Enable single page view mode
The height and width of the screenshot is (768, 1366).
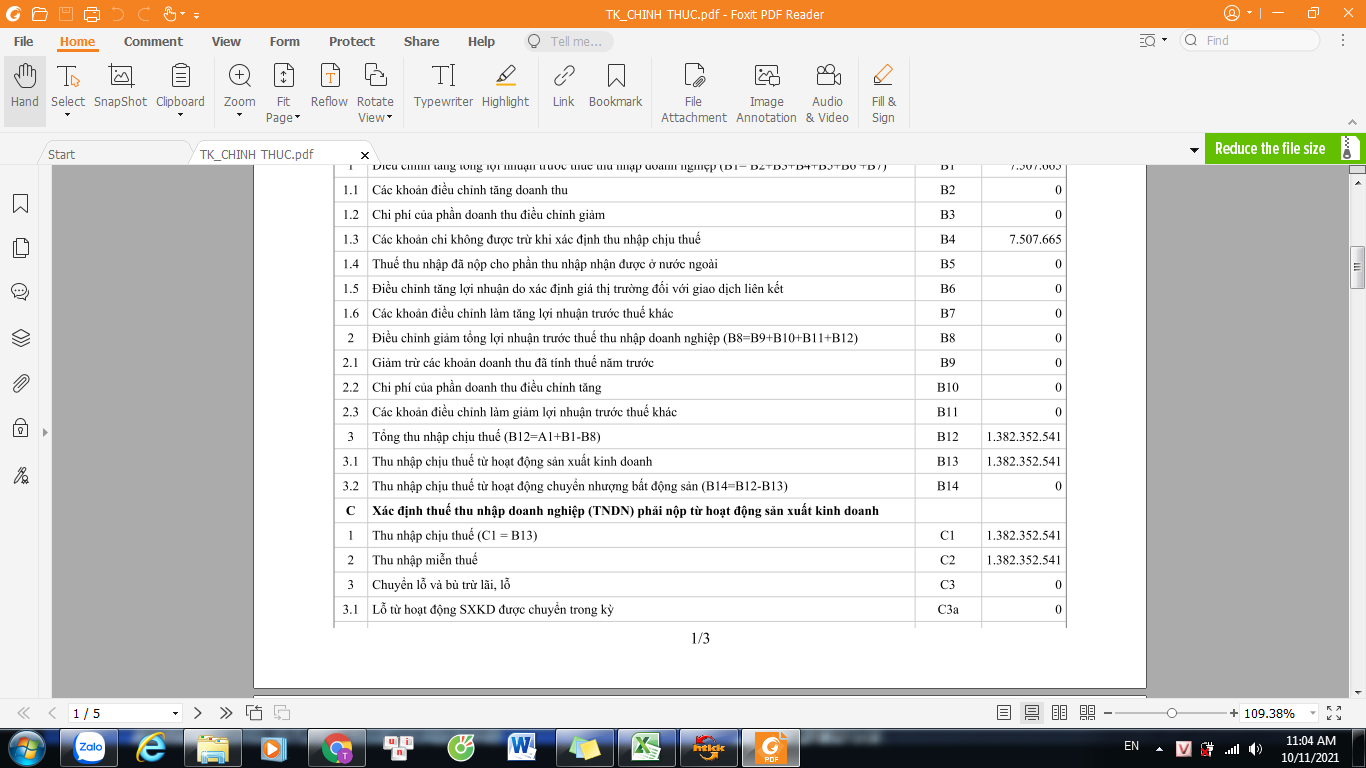pyautogui.click(x=1004, y=713)
